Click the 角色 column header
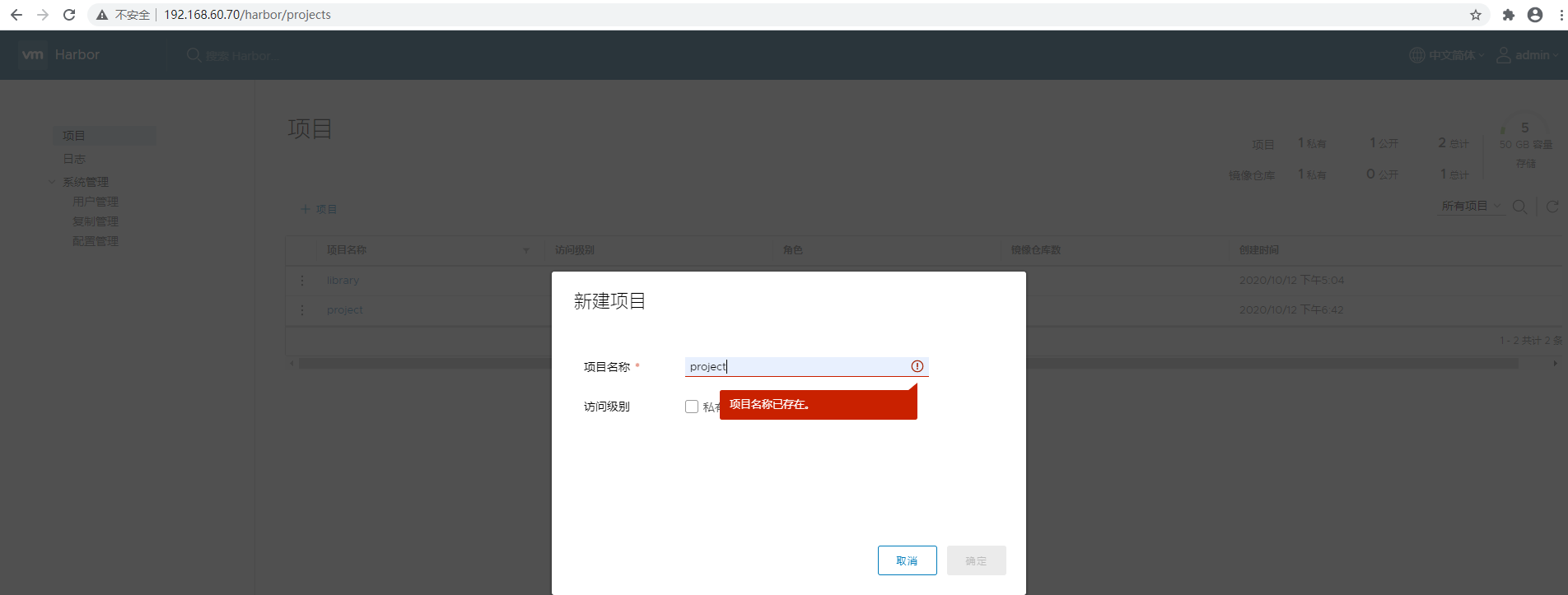The image size is (1568, 595). (x=793, y=250)
